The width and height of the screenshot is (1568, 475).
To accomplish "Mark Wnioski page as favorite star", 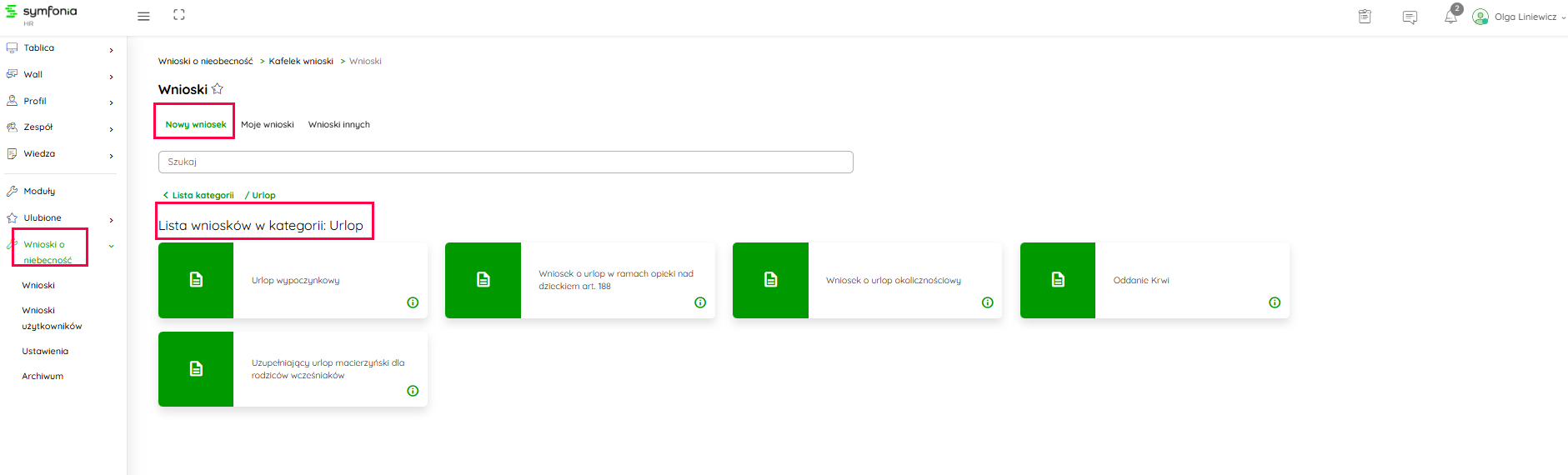I will tap(218, 89).
